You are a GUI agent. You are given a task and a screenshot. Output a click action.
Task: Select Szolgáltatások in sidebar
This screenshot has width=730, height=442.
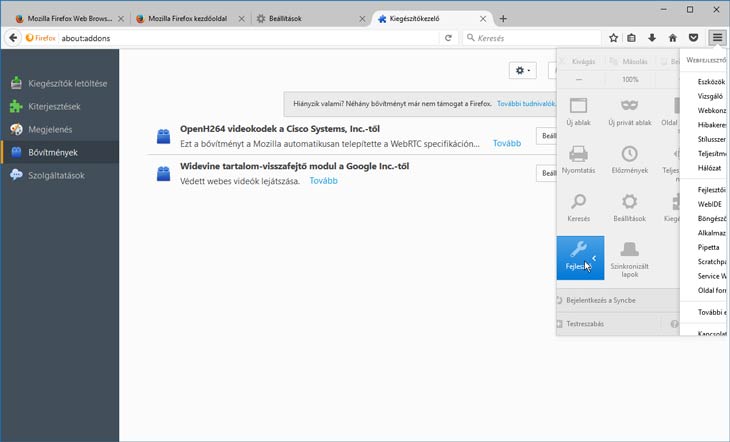(60, 175)
